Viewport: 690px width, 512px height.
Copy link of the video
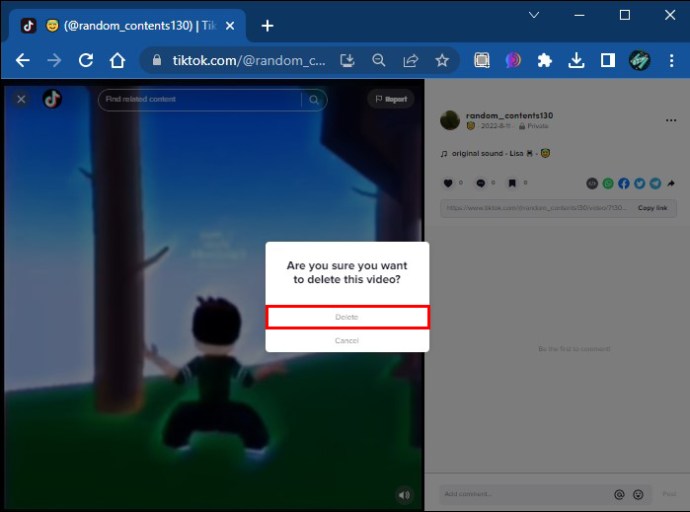[653, 208]
